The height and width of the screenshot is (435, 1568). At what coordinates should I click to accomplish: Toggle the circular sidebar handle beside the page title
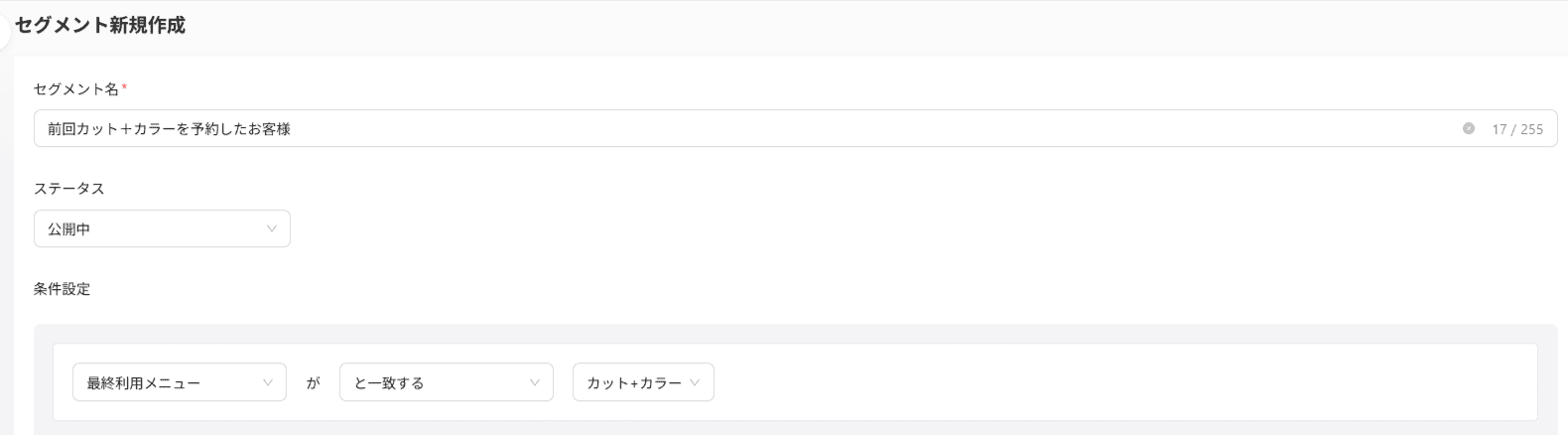coord(3,35)
